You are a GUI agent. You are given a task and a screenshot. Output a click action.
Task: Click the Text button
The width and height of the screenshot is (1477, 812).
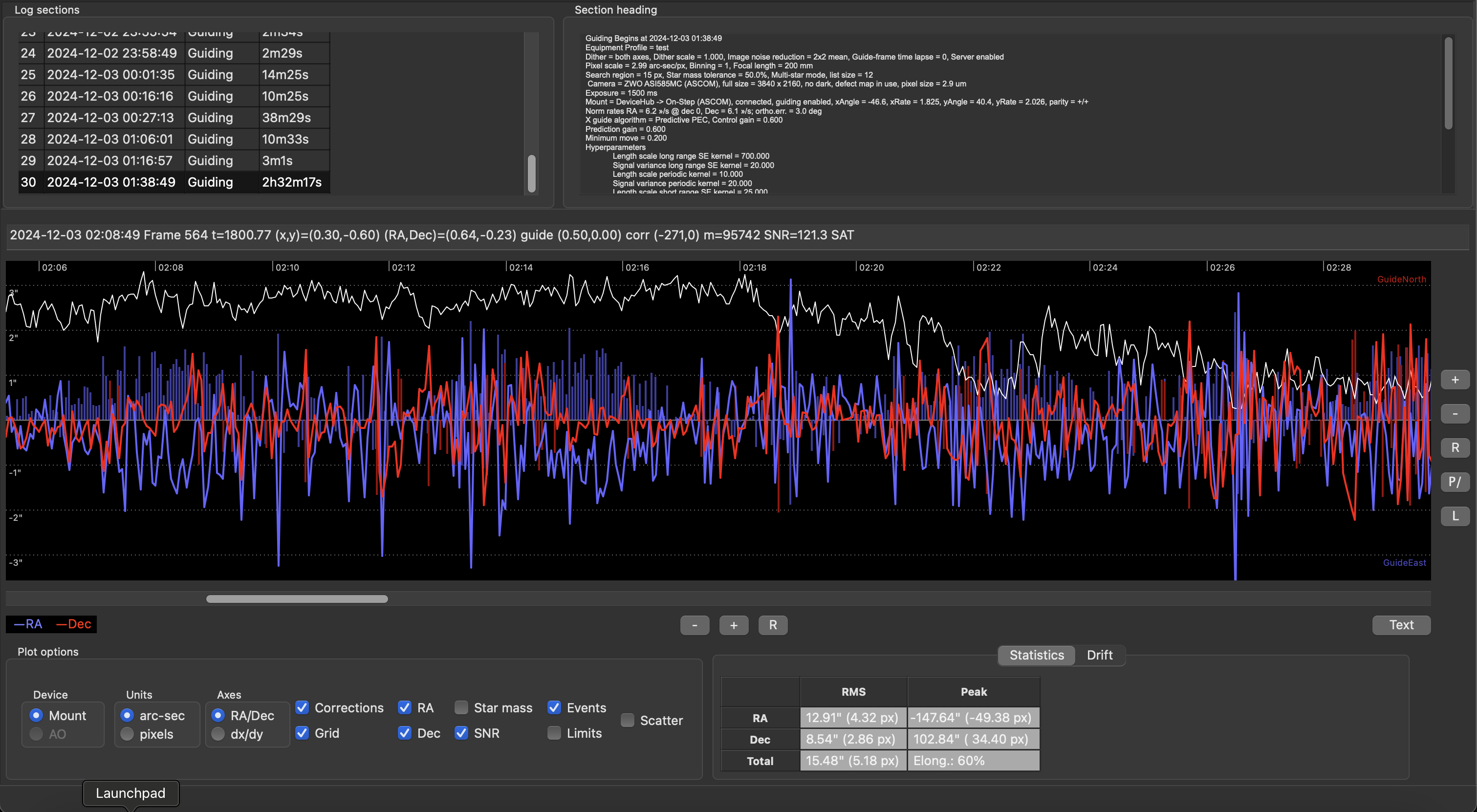tap(1401, 625)
